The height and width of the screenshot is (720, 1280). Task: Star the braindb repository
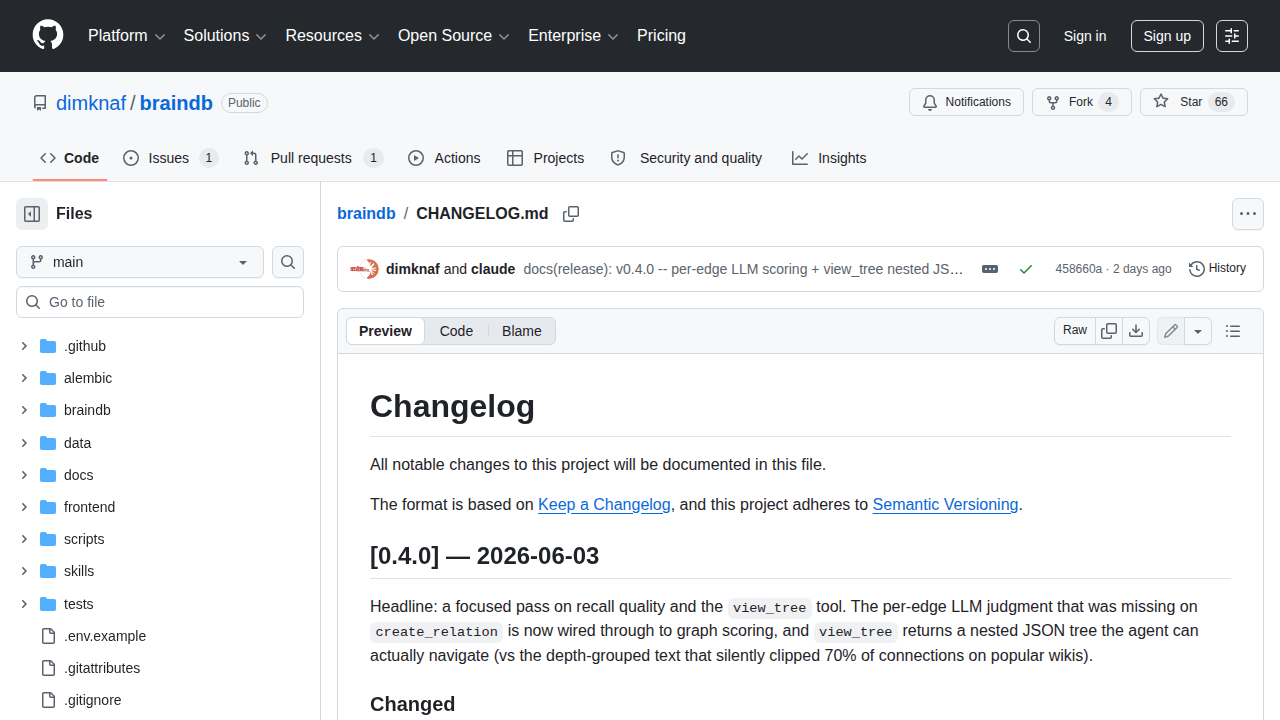point(1194,102)
